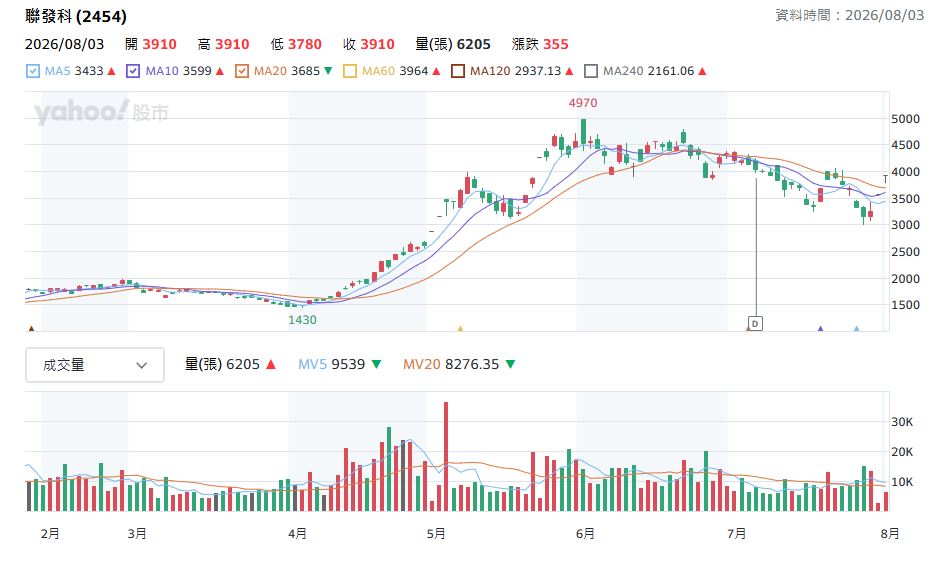Uncheck the MA10 moving average checkbox
The width and height of the screenshot is (947, 575).
(133, 71)
